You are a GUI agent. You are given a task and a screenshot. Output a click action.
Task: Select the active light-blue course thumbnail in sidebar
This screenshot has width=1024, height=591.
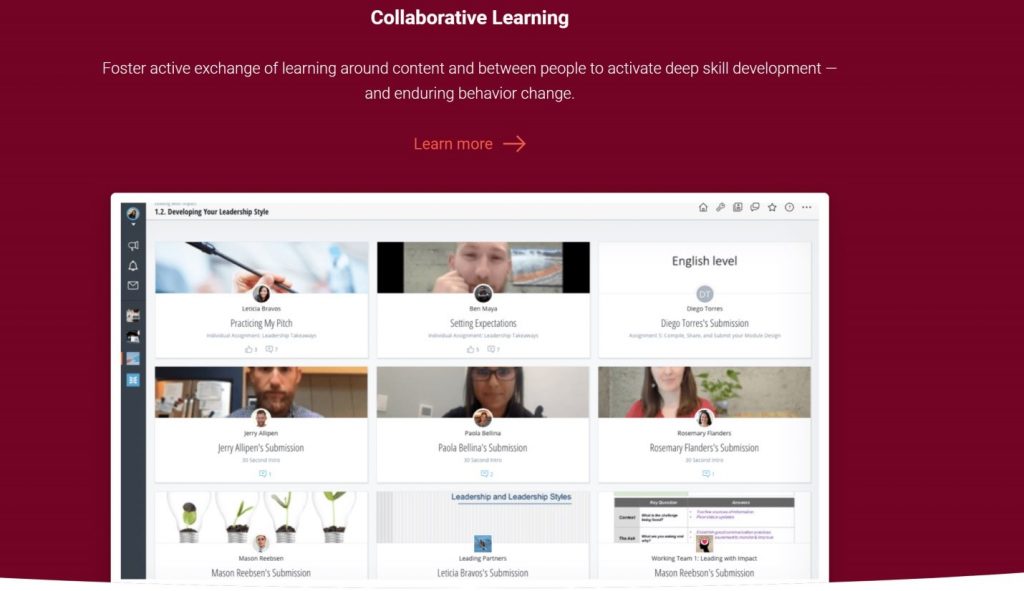click(x=133, y=359)
